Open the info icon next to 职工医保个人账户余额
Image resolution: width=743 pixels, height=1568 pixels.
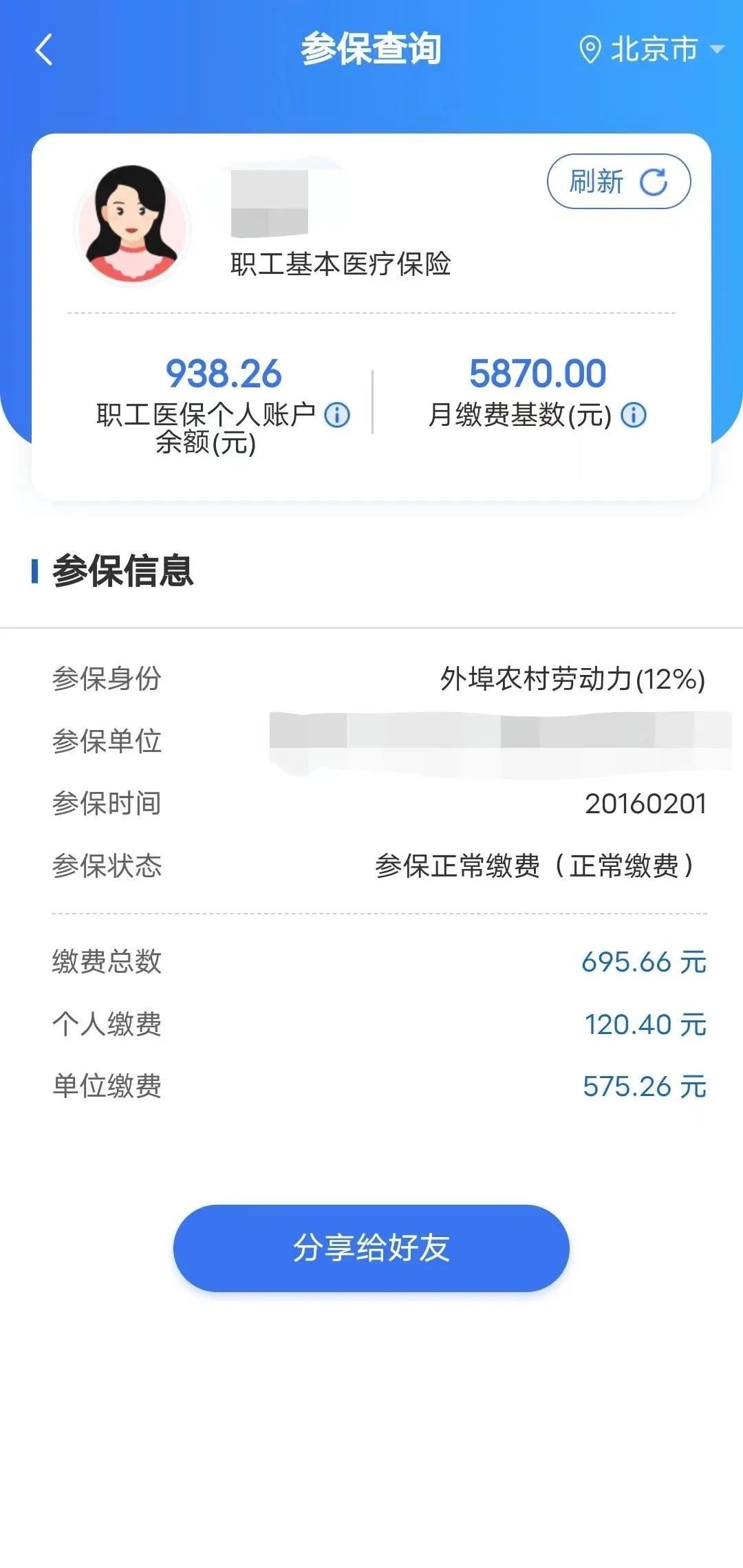coord(336,416)
